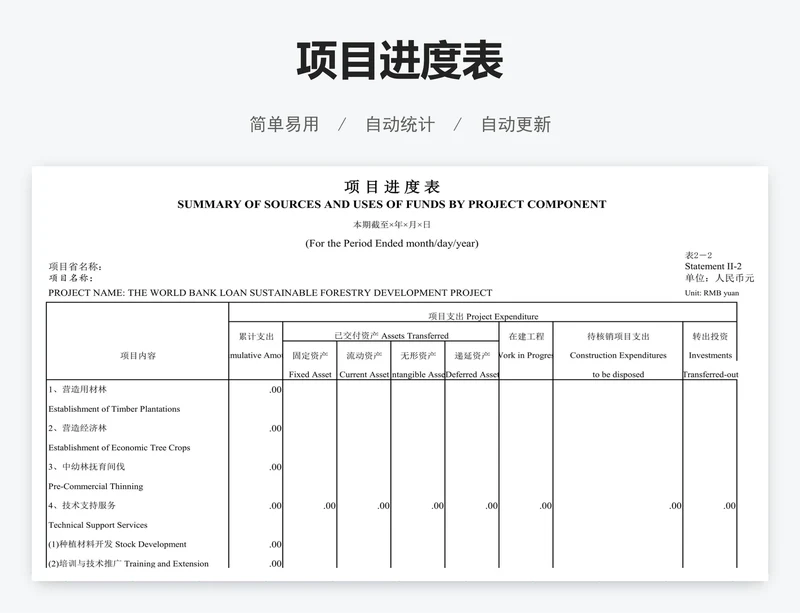The height and width of the screenshot is (613, 800).
Task: Click the column header 累计支出
Action: [x=256, y=336]
